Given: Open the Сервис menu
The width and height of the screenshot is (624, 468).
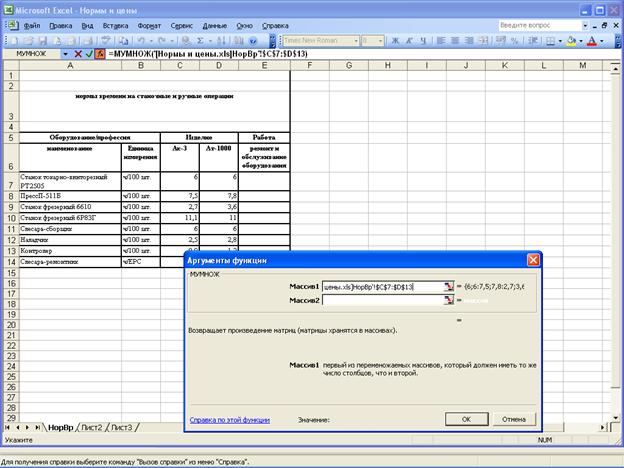Looking at the screenshot, I should tap(181, 25).
